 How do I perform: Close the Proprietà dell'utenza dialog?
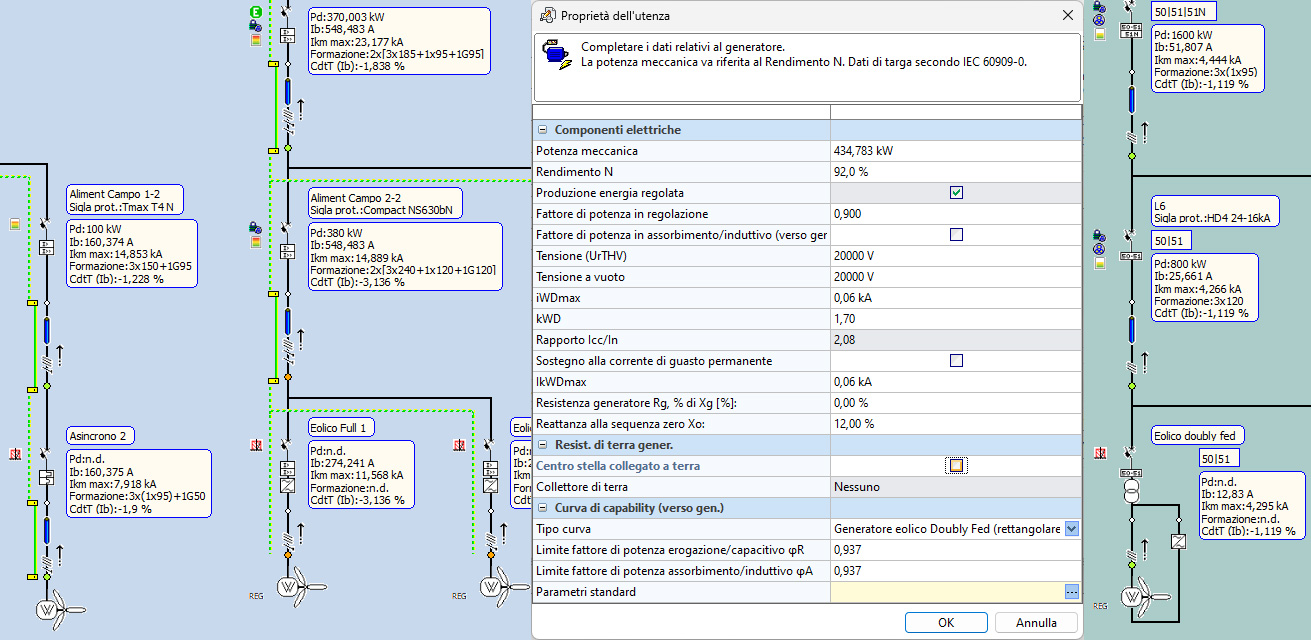click(x=1067, y=15)
